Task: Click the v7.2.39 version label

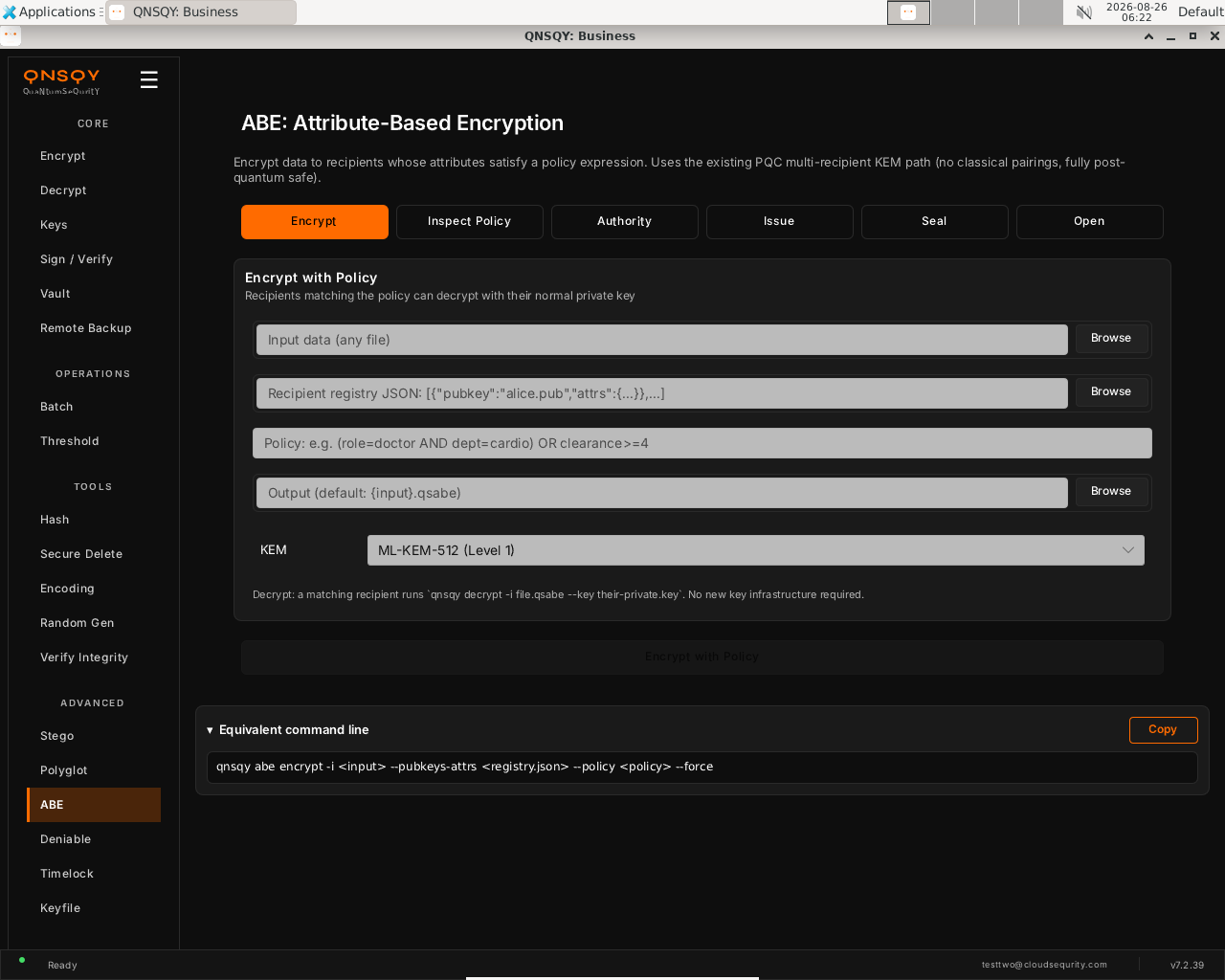Action: [1188, 965]
